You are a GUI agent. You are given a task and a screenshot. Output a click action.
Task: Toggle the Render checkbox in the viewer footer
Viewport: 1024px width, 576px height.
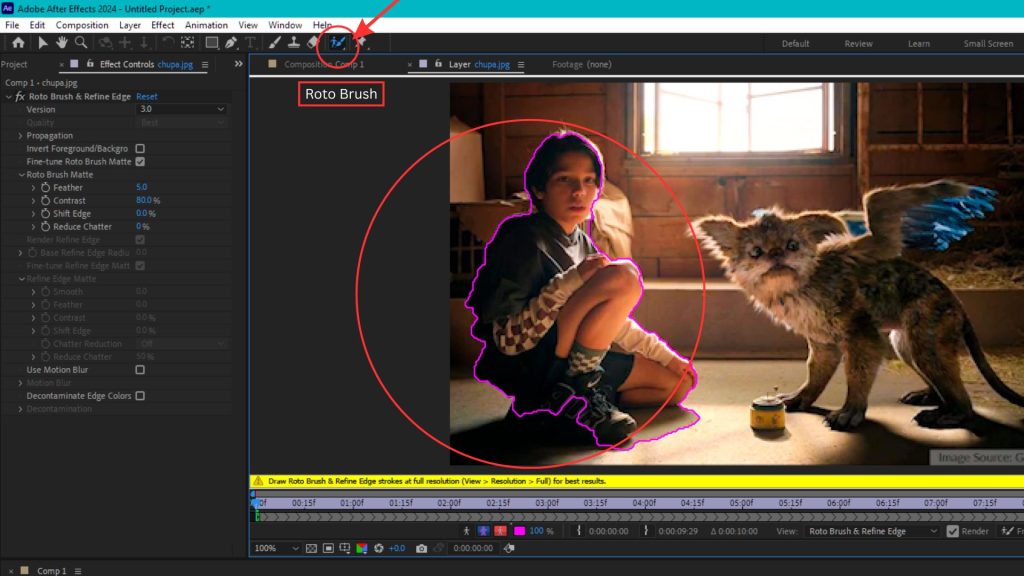(x=953, y=532)
